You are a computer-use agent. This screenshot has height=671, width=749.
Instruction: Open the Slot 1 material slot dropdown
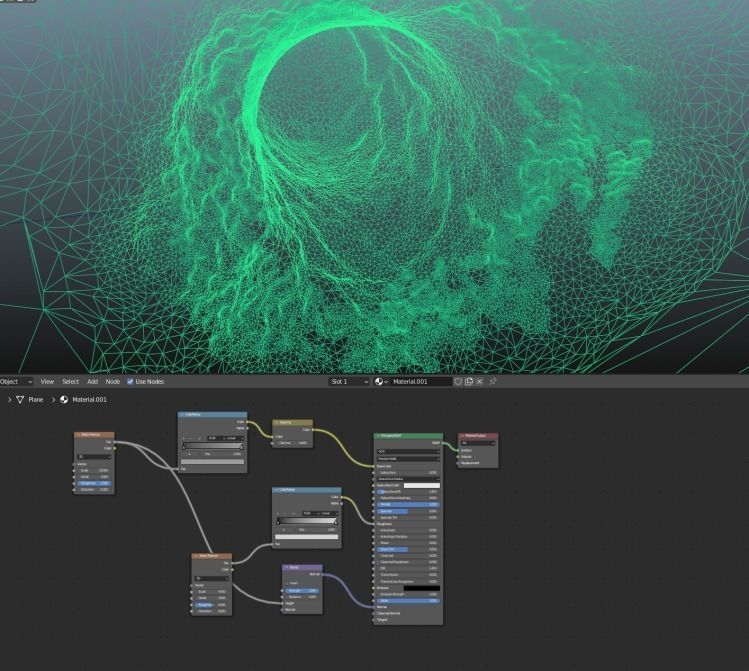point(349,382)
